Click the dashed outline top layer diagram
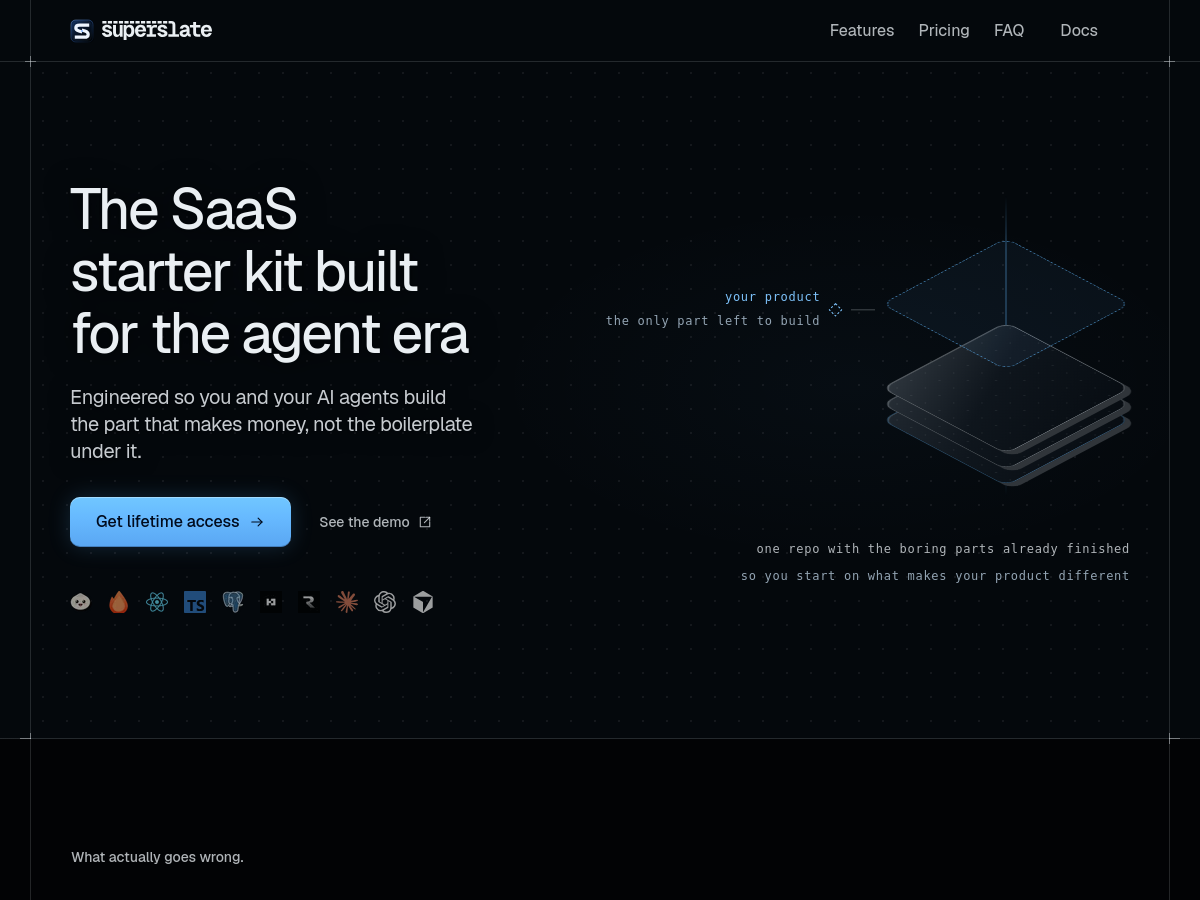Screen dimensions: 1200x900 click(1006, 303)
